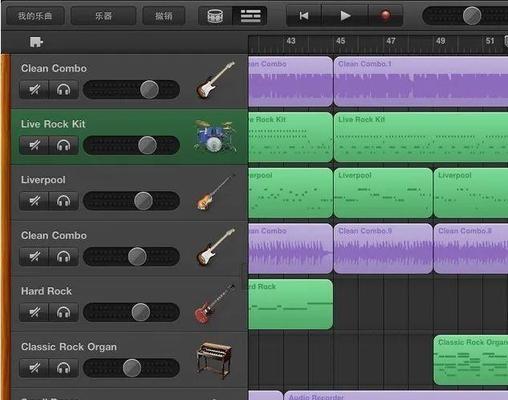Set Liverpool track volume slider
Viewport: 508px width, 400px height.
coord(143,201)
